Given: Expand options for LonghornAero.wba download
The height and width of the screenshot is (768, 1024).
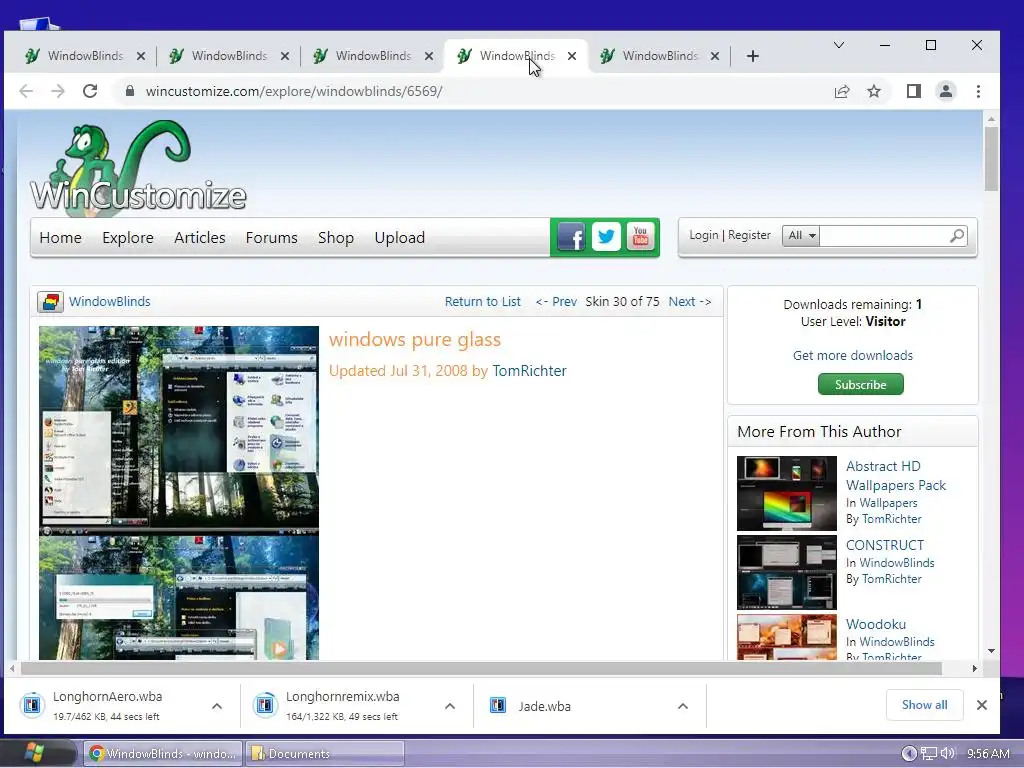Looking at the screenshot, I should point(217,706).
